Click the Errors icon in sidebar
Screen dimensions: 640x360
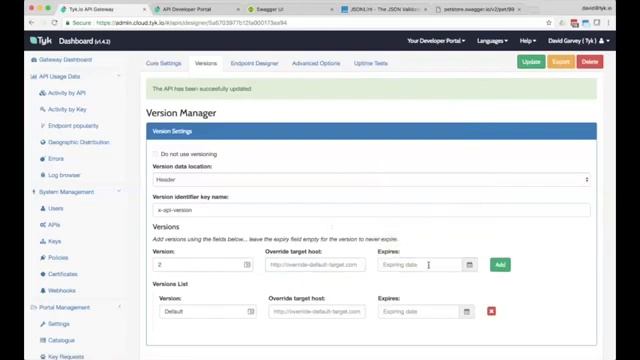tap(42, 159)
